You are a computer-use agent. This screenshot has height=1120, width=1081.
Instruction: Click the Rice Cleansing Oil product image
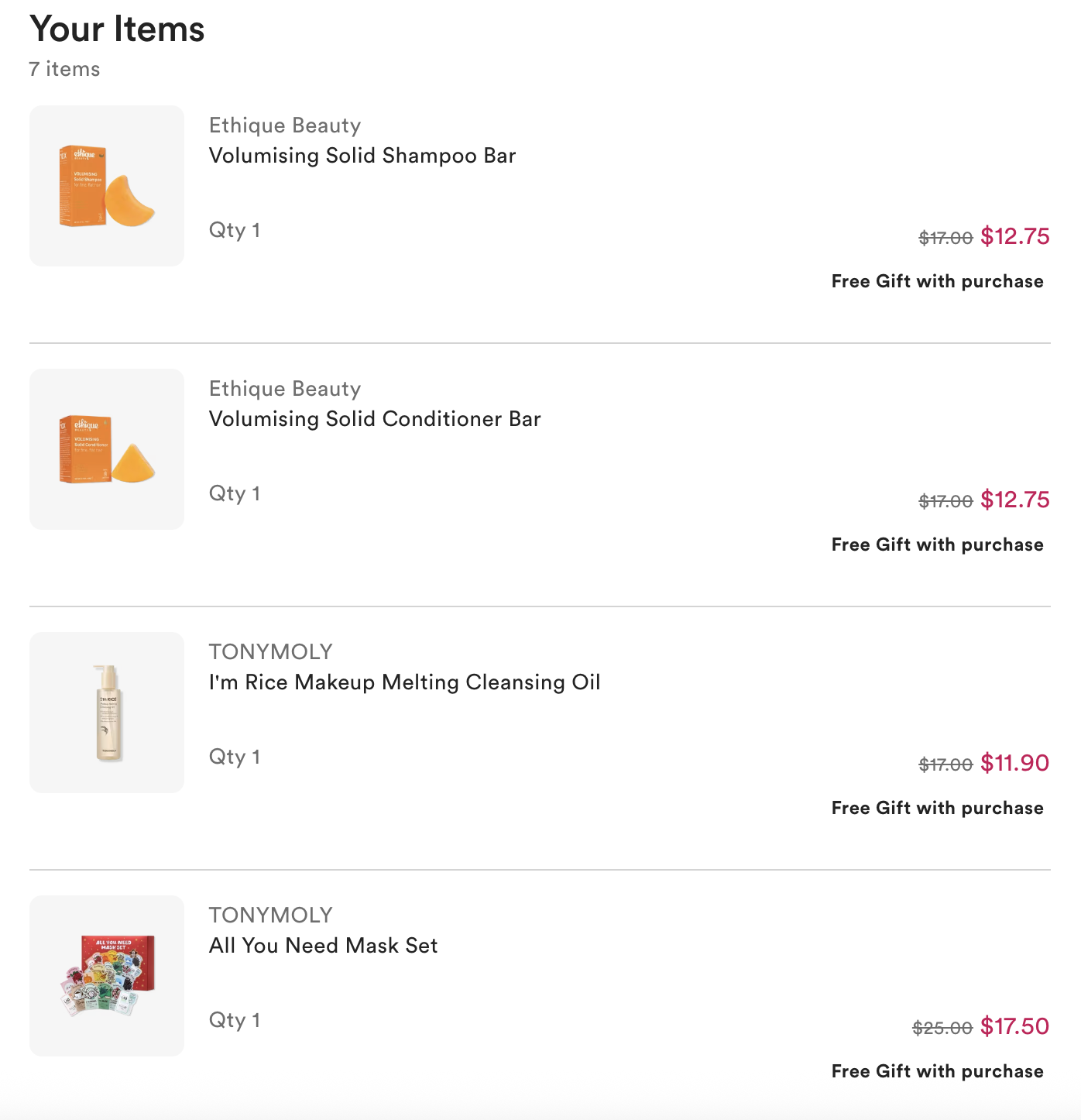tap(107, 713)
